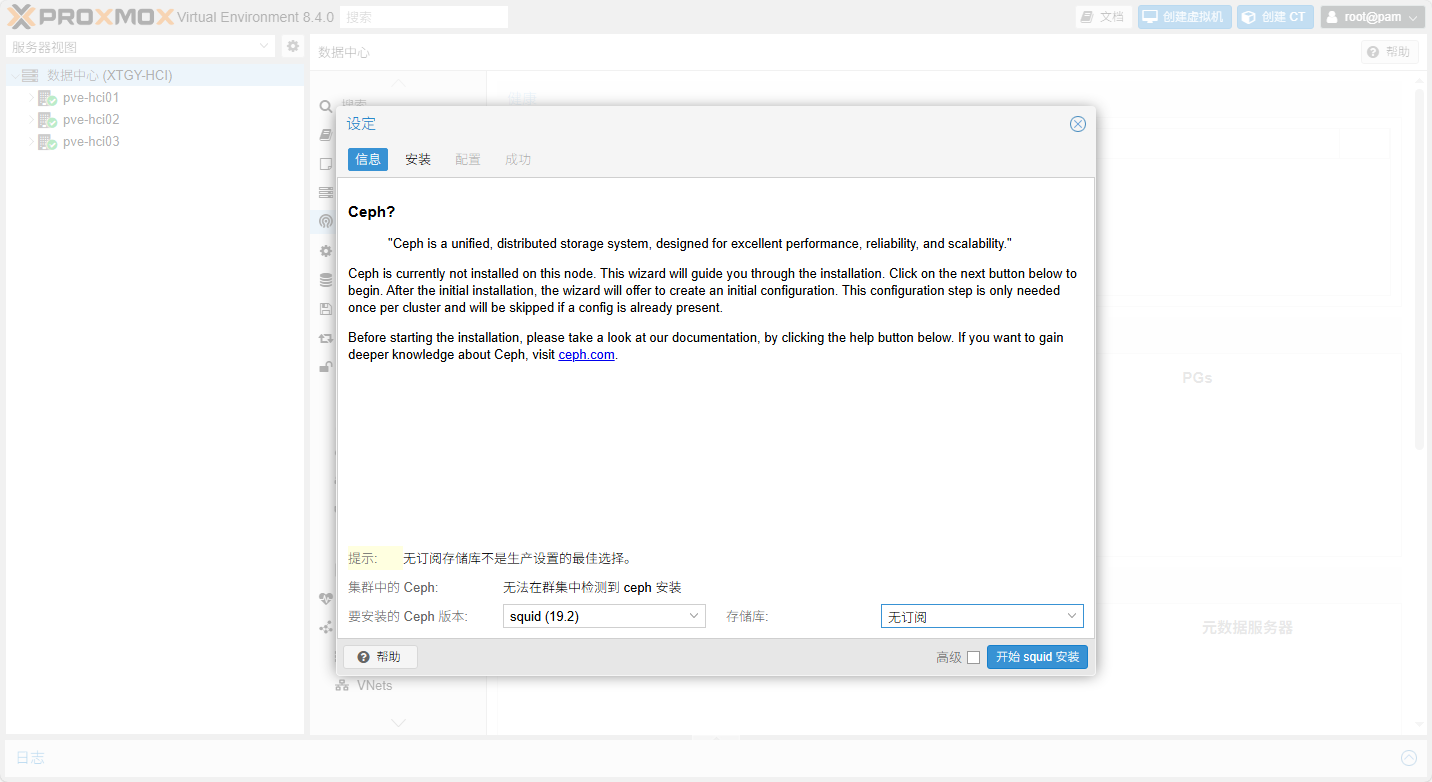Open the storage database icon in the datacenter menu
This screenshot has width=1432, height=782.
[x=326, y=280]
